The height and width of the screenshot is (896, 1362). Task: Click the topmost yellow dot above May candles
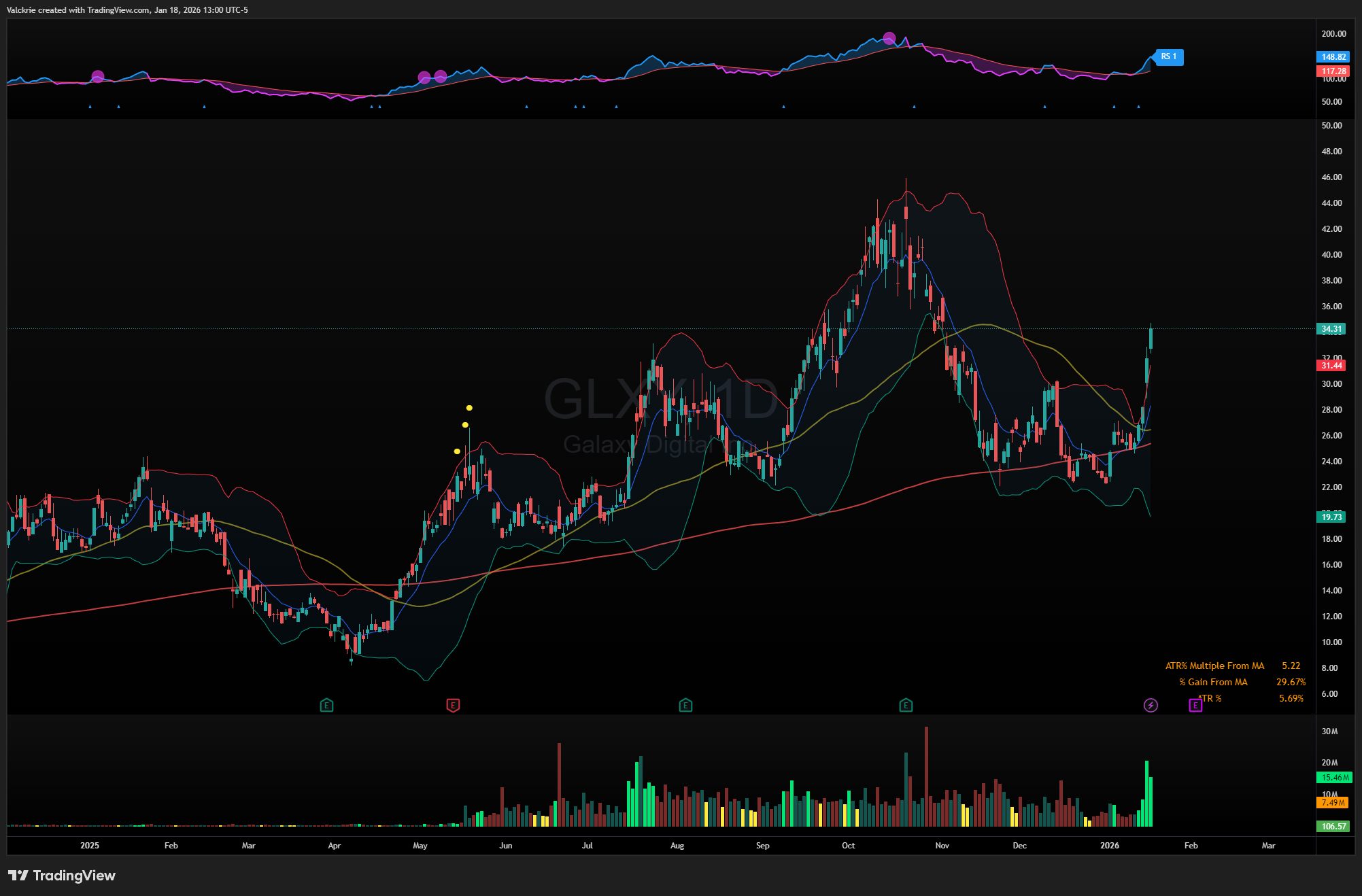469,408
